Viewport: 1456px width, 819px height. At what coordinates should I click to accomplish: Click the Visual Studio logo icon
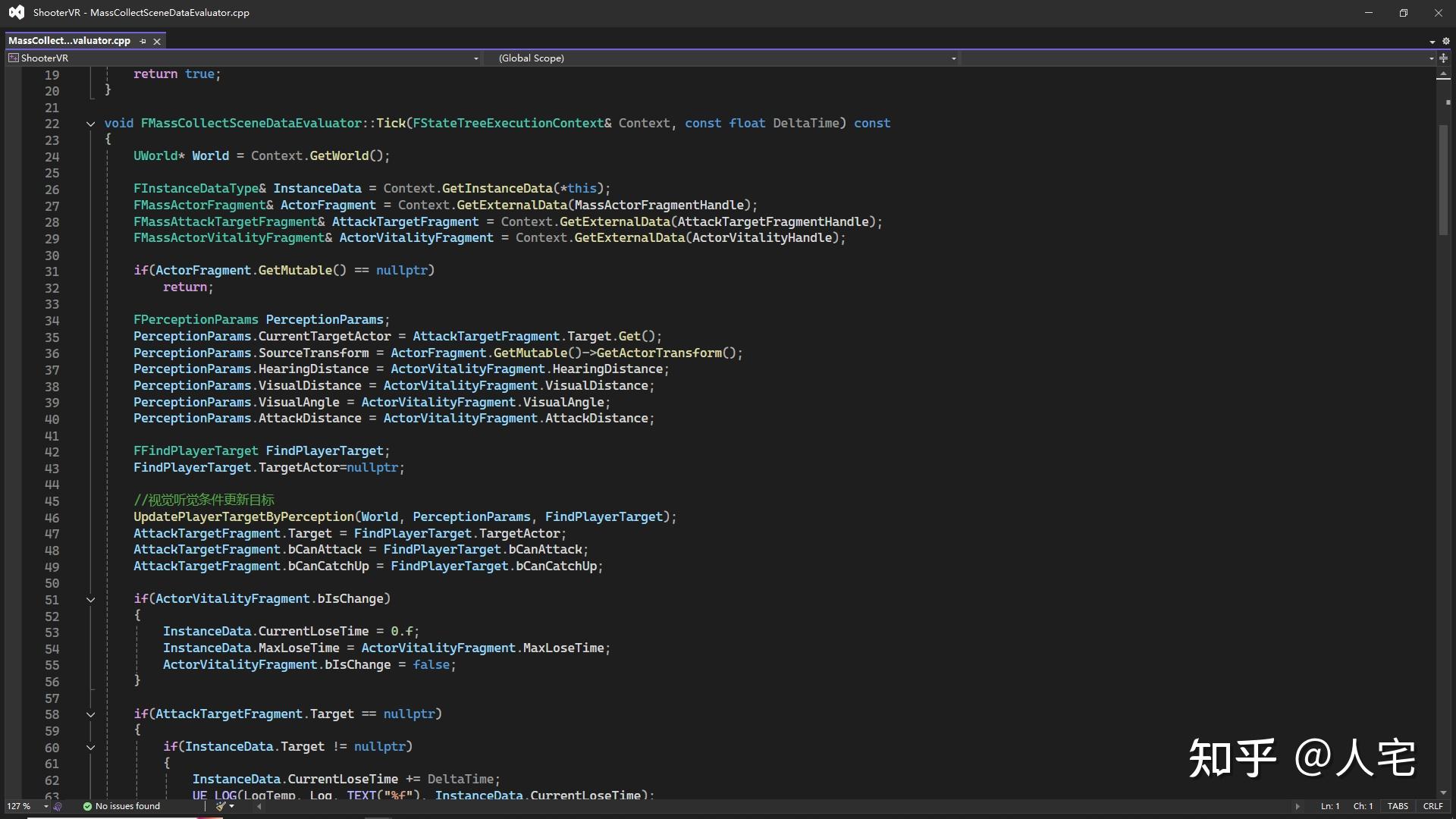tap(16, 12)
